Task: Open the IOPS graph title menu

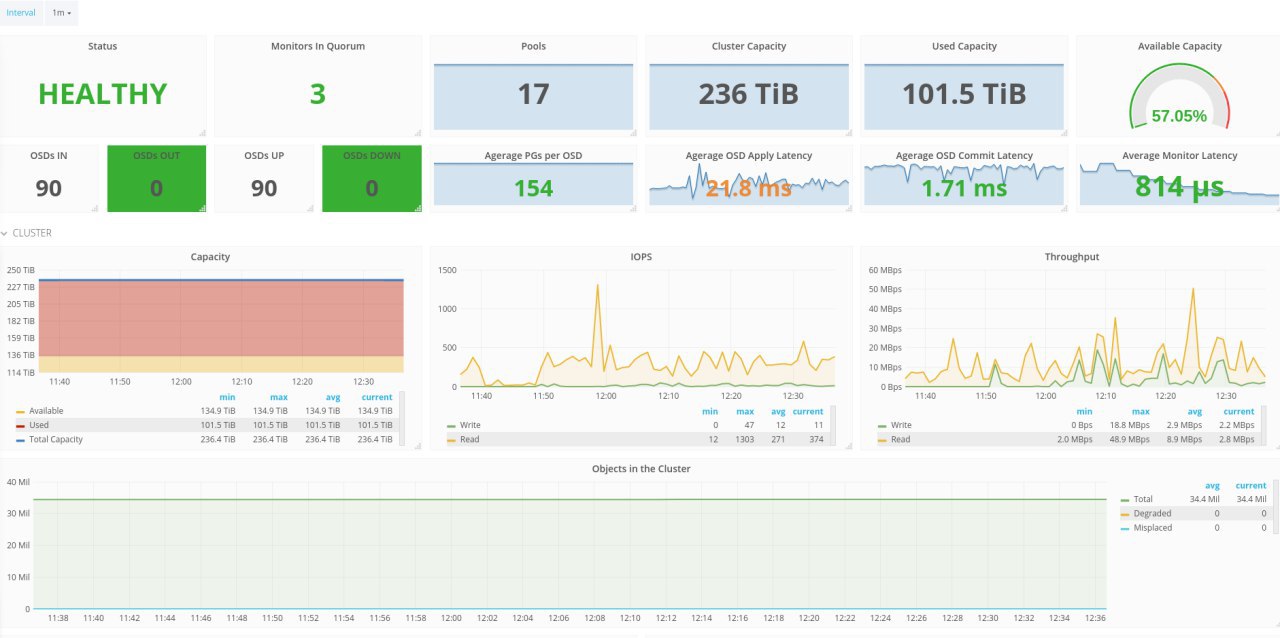Action: pyautogui.click(x=641, y=257)
